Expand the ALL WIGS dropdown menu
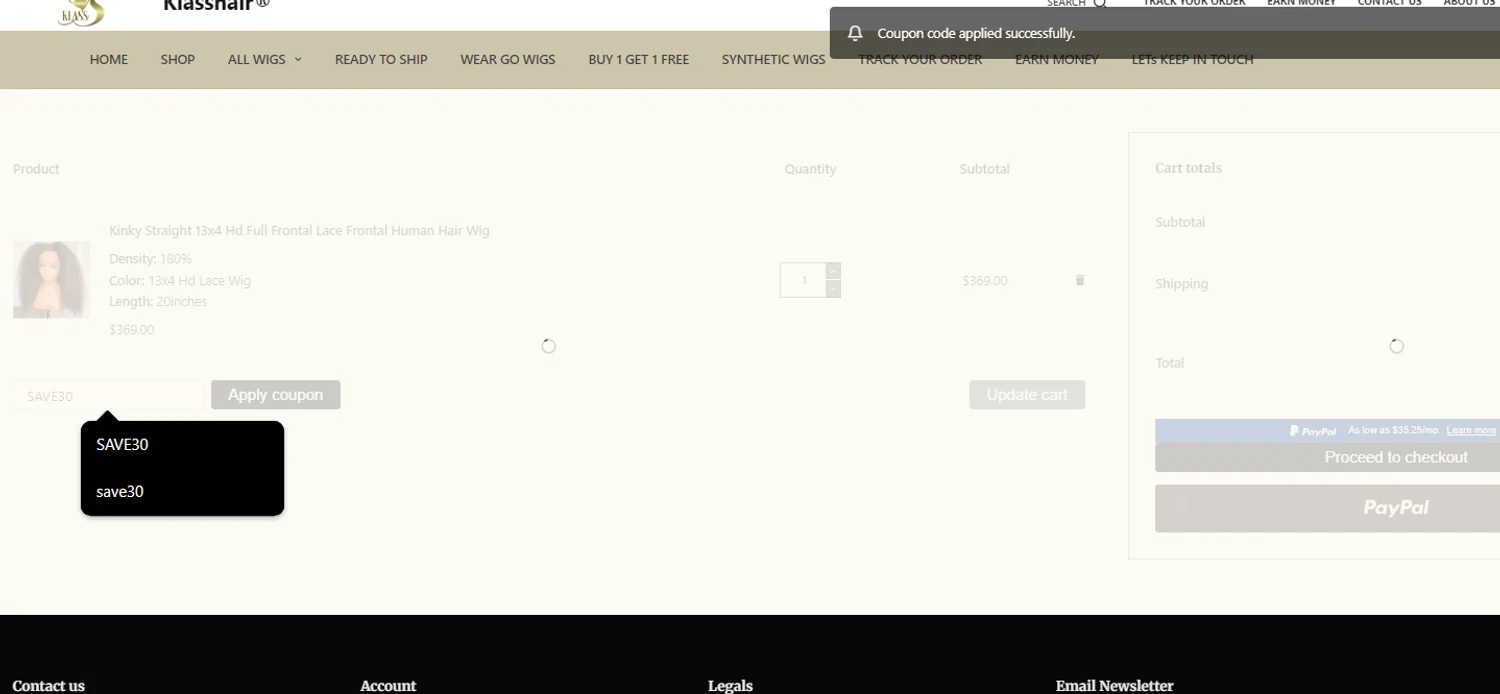Viewport: 1500px width, 694px height. (x=264, y=59)
